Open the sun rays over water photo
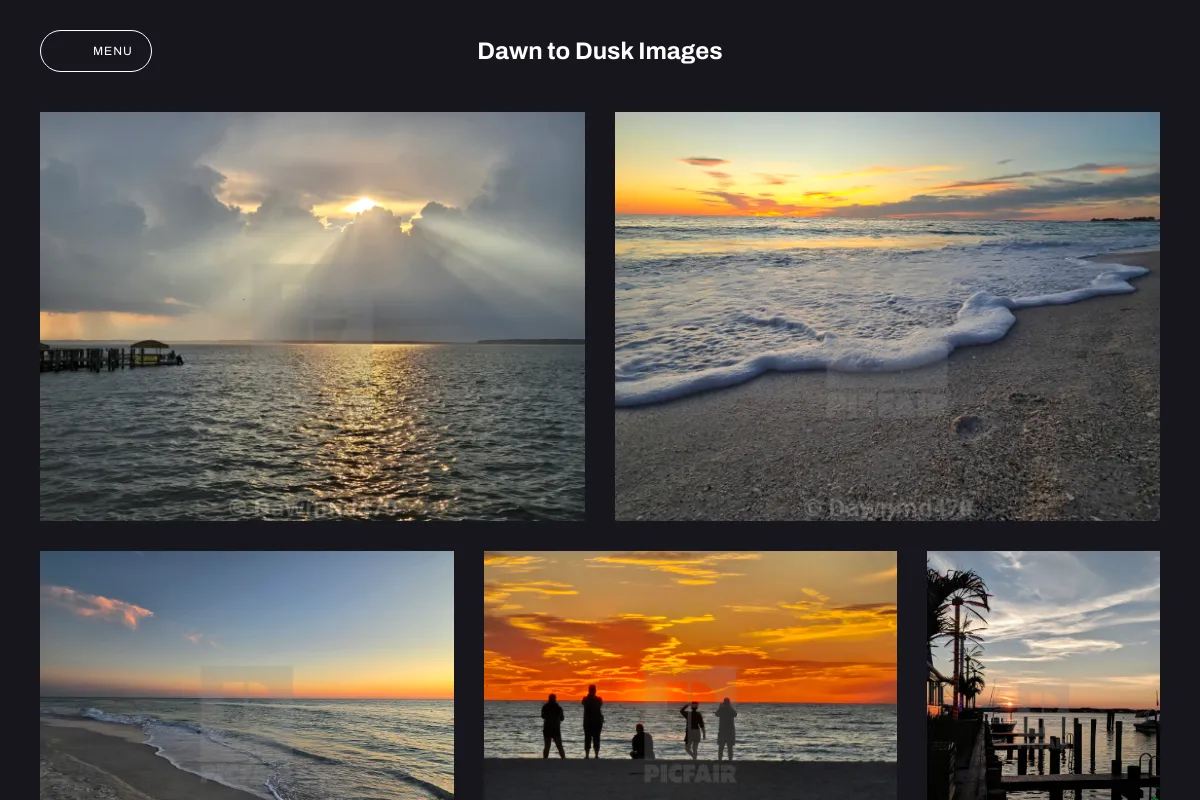 point(312,316)
